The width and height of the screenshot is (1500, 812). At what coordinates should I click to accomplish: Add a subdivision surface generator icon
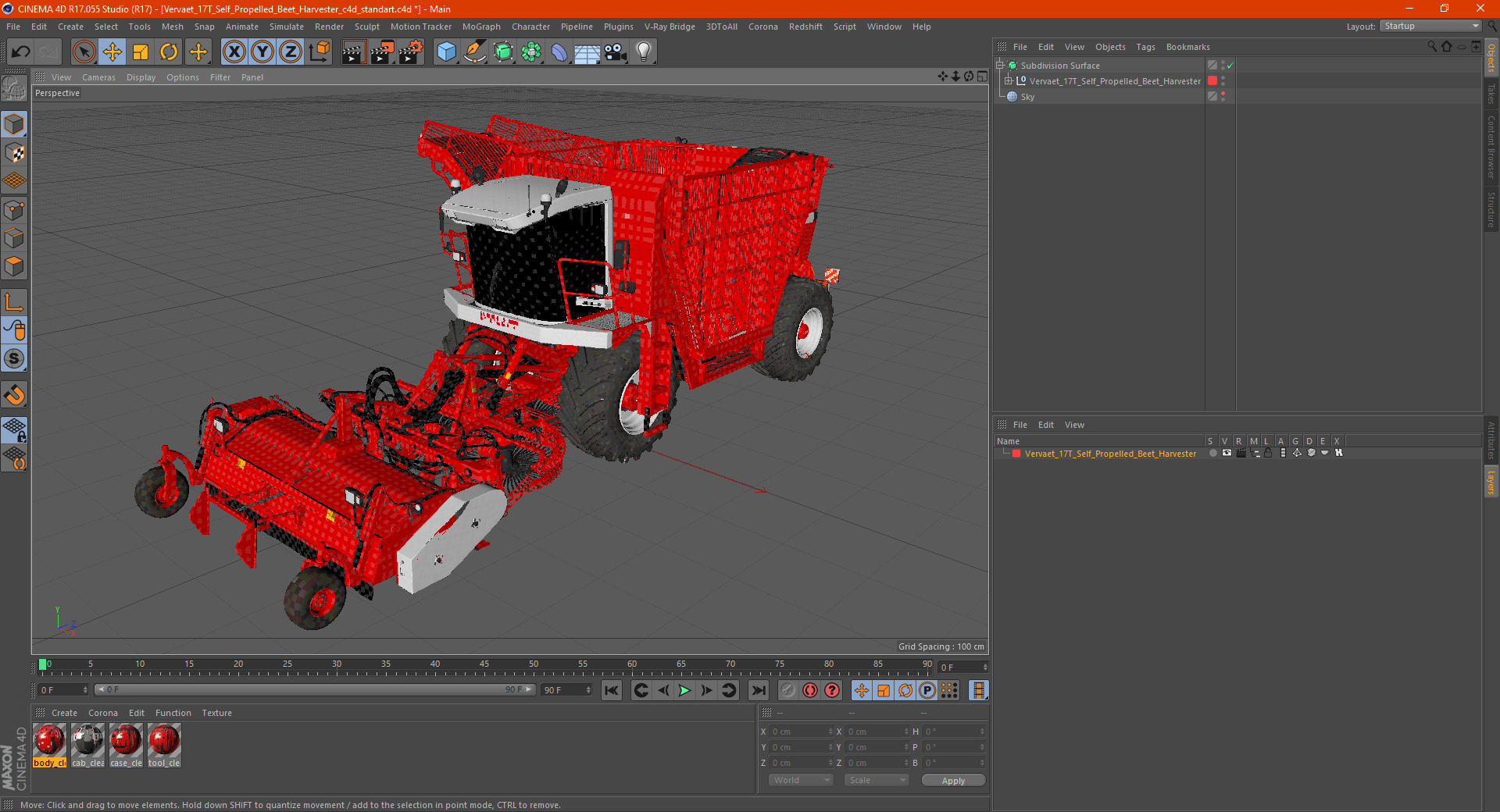[x=503, y=52]
